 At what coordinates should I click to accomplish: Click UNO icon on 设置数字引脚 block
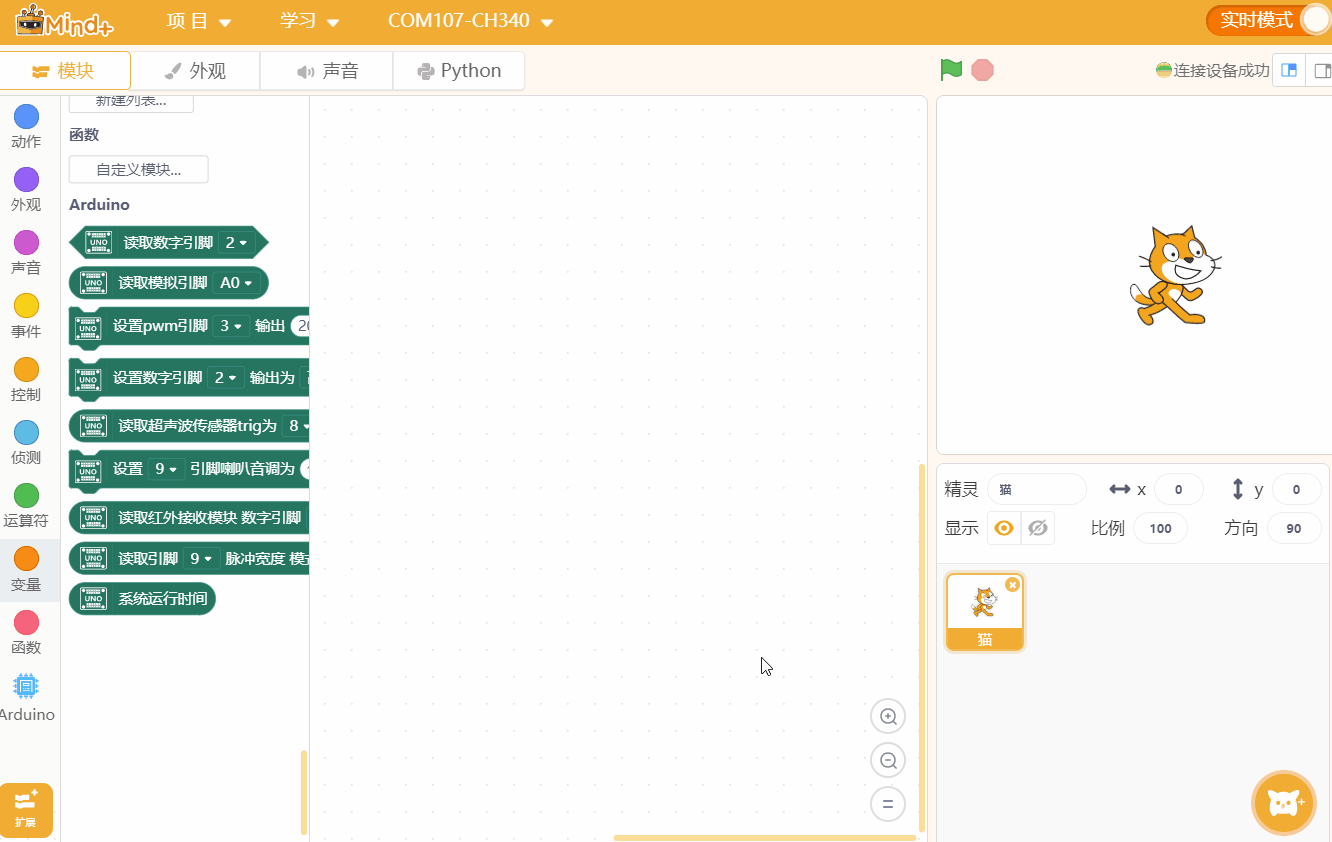click(x=88, y=379)
